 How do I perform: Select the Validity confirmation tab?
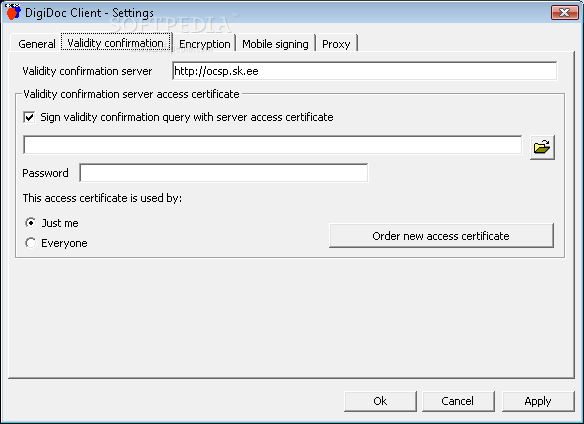pos(115,42)
